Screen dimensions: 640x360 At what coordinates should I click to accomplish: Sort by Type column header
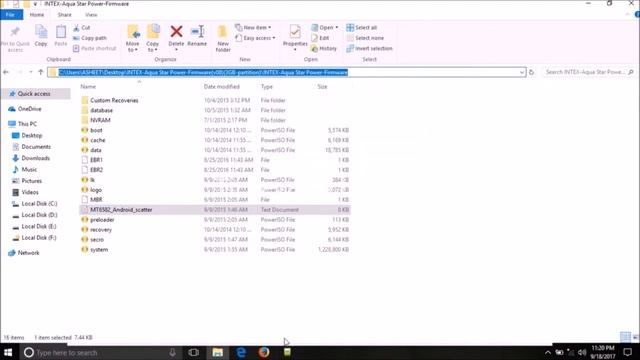point(267,87)
